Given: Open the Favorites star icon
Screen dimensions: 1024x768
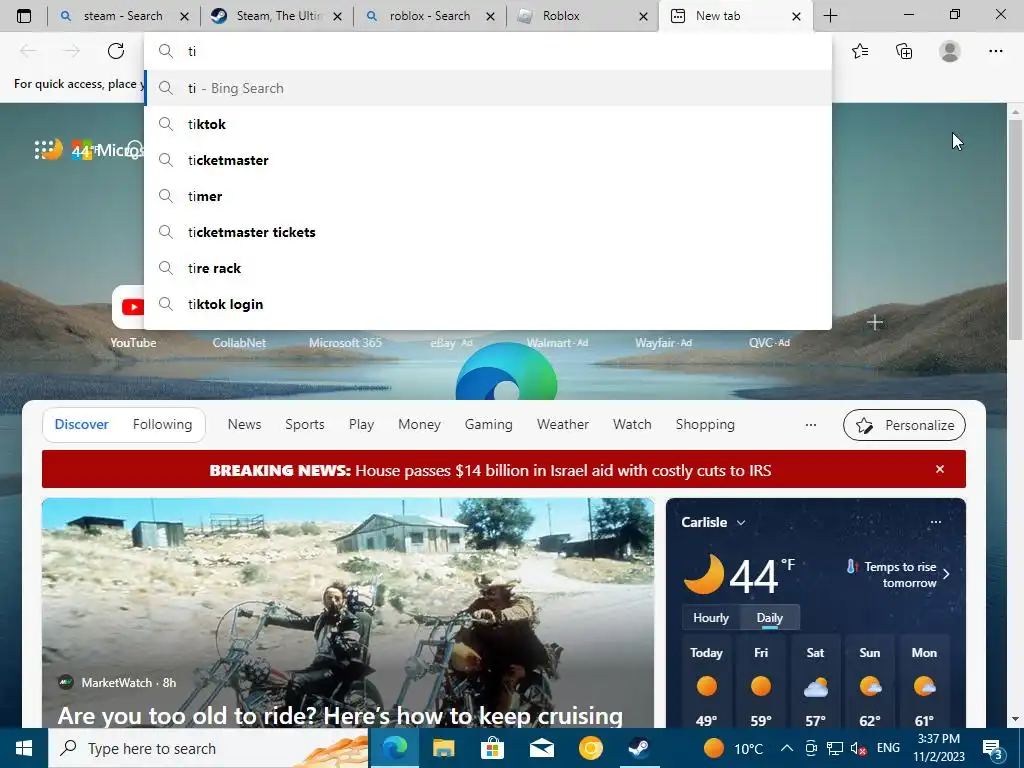Looking at the screenshot, I should tap(860, 51).
